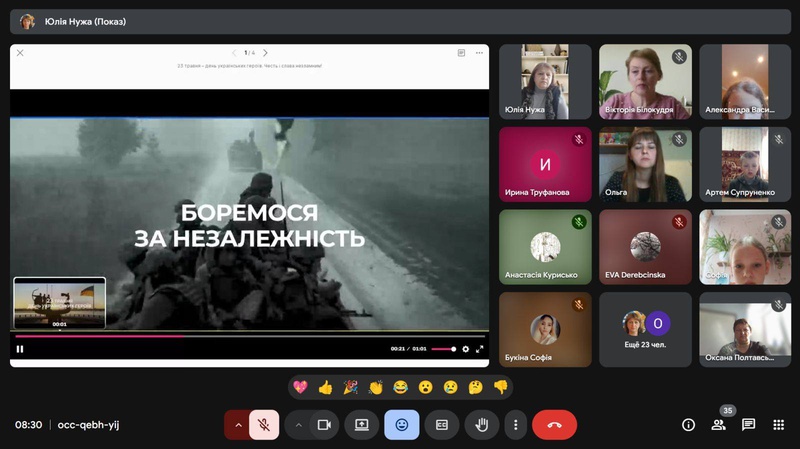
Task: Select Ольга participant tile
Action: click(645, 164)
